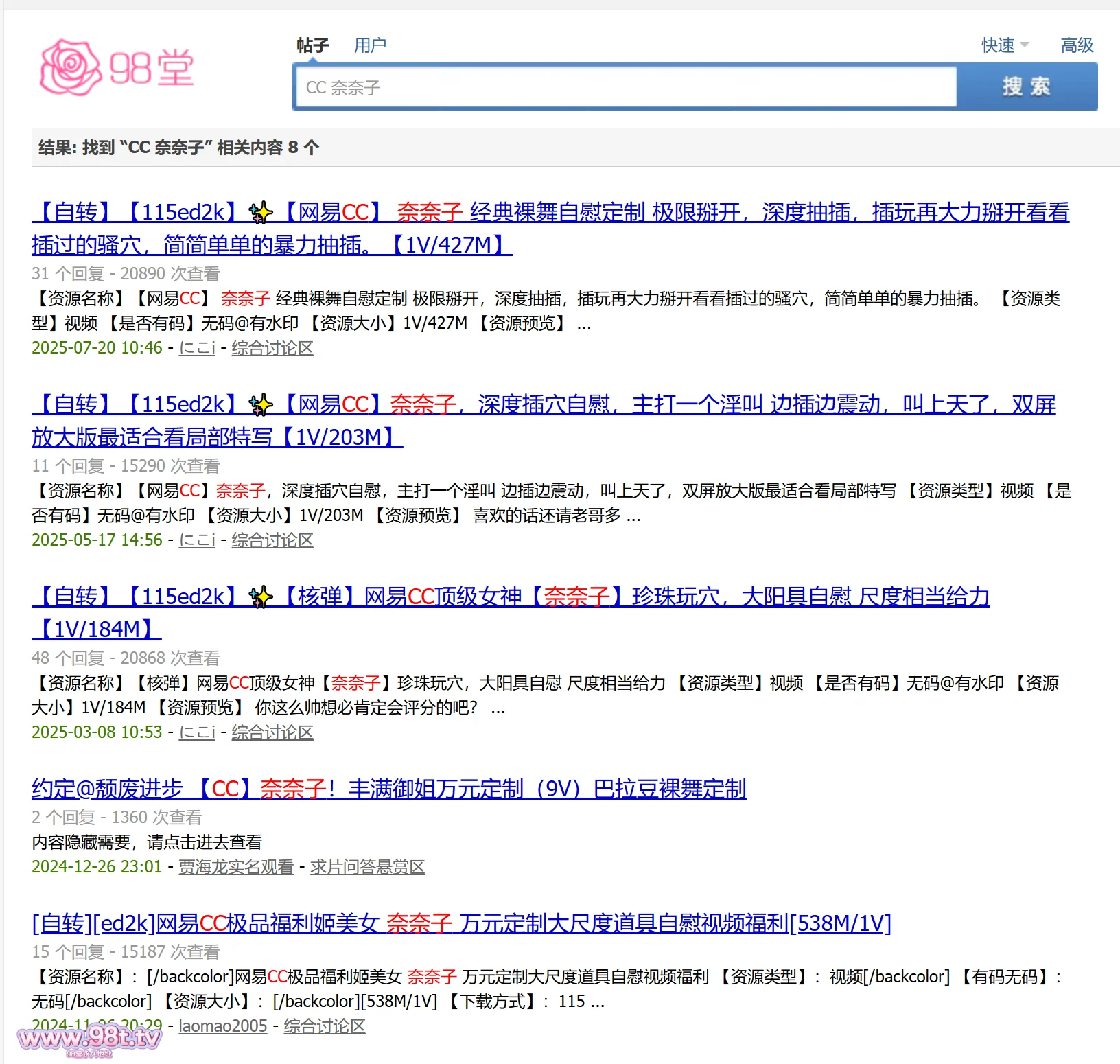1120x1064 pixels.
Task: Switch to the 用户 search tab
Action: click(370, 45)
